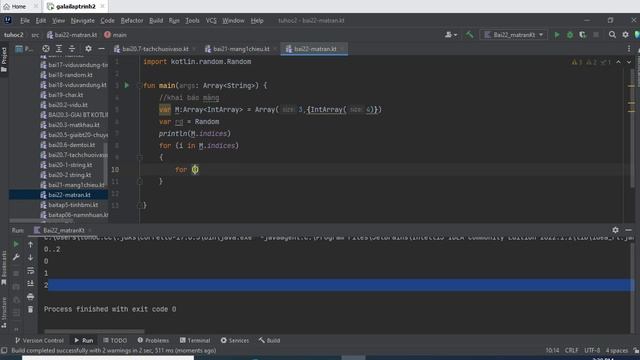Open the TODO tool window
Image resolution: width=640 pixels, height=360 pixels.
[115, 340]
